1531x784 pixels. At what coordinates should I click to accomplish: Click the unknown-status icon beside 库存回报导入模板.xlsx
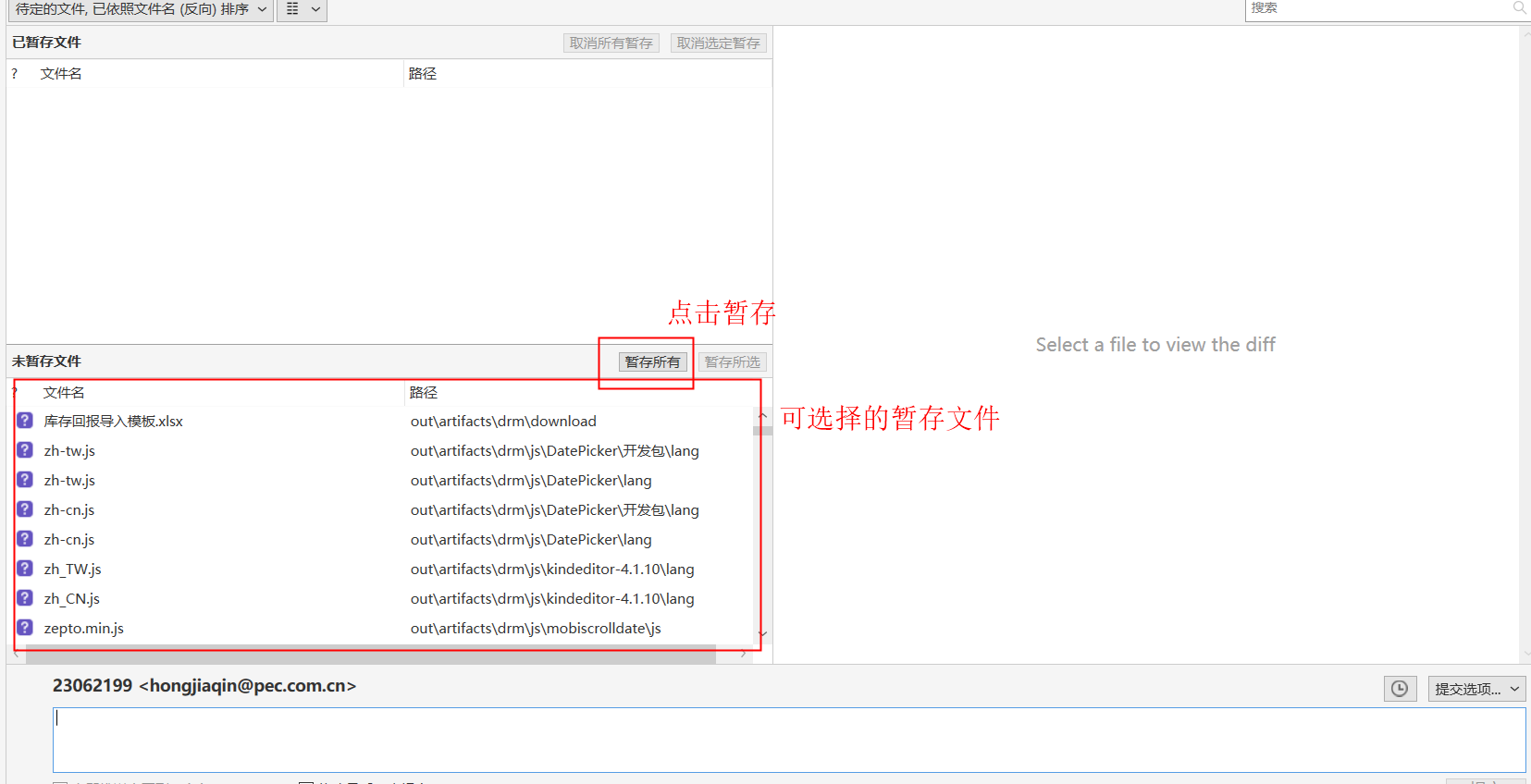pyautogui.click(x=25, y=421)
